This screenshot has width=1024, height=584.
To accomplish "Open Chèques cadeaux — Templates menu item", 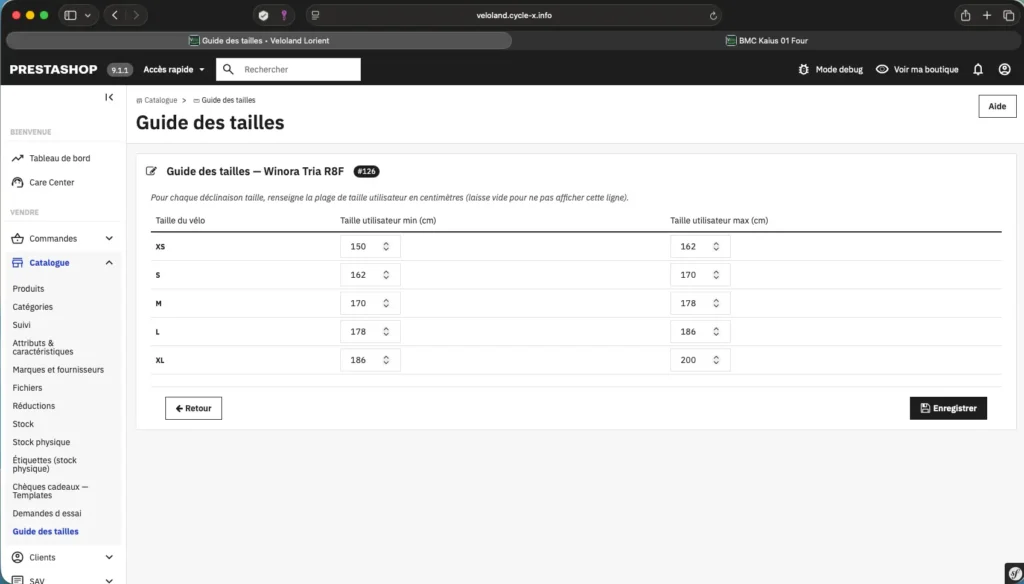I will tap(50, 491).
